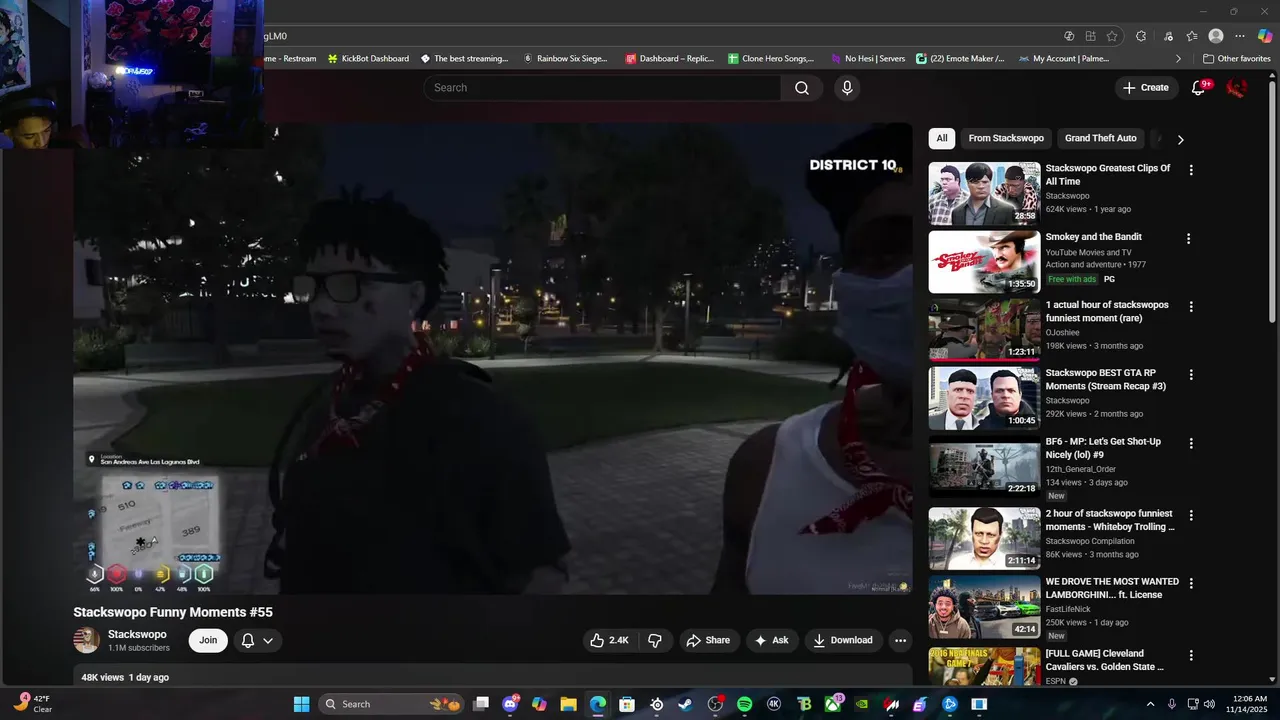
Task: Open Steam from the taskbar
Action: pos(685,704)
